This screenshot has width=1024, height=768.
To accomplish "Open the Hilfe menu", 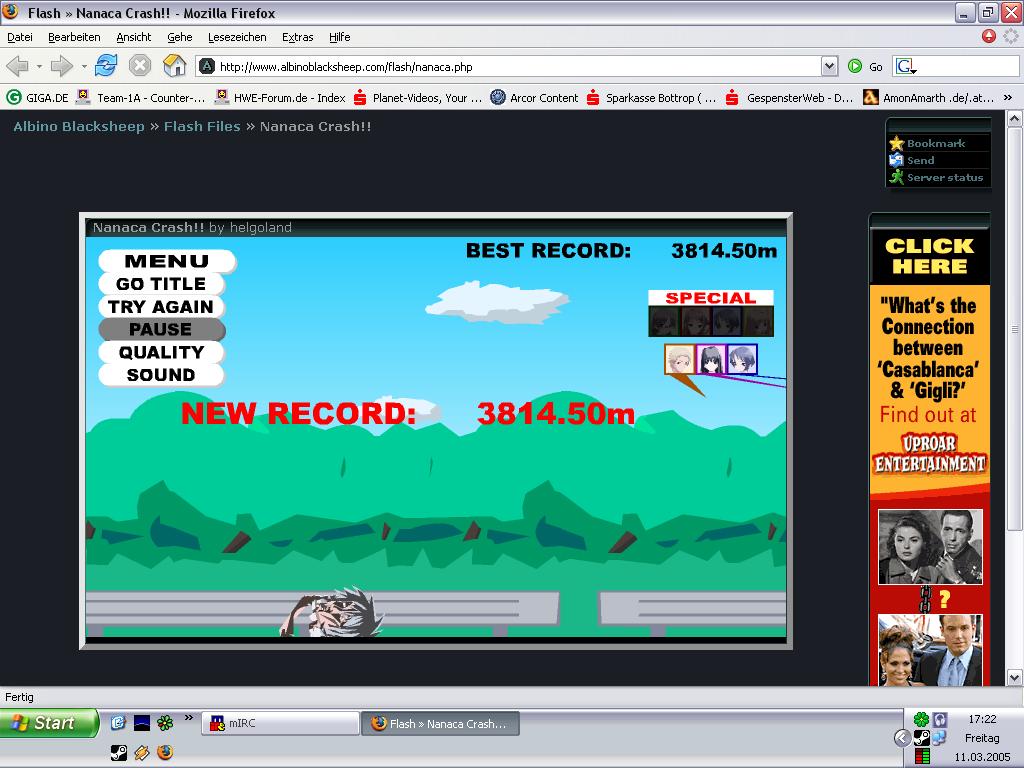I will point(340,37).
